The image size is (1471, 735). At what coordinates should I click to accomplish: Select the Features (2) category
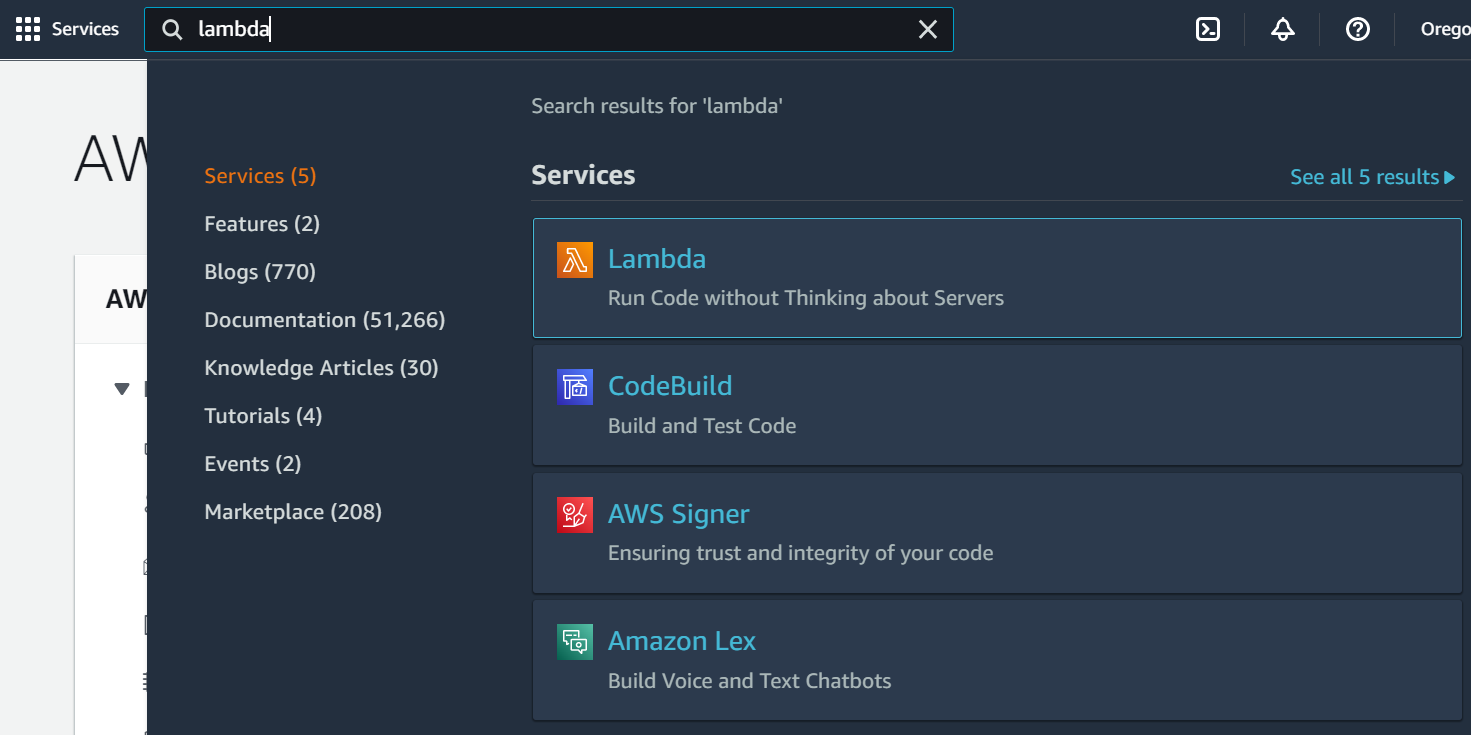(262, 224)
